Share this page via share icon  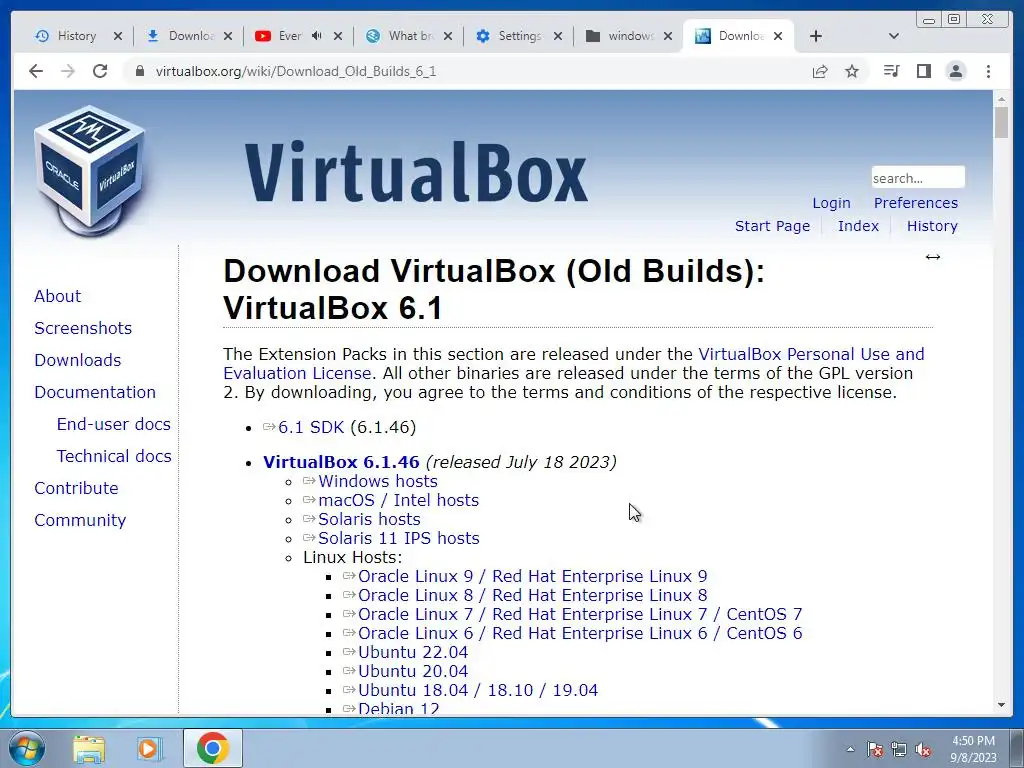click(820, 71)
